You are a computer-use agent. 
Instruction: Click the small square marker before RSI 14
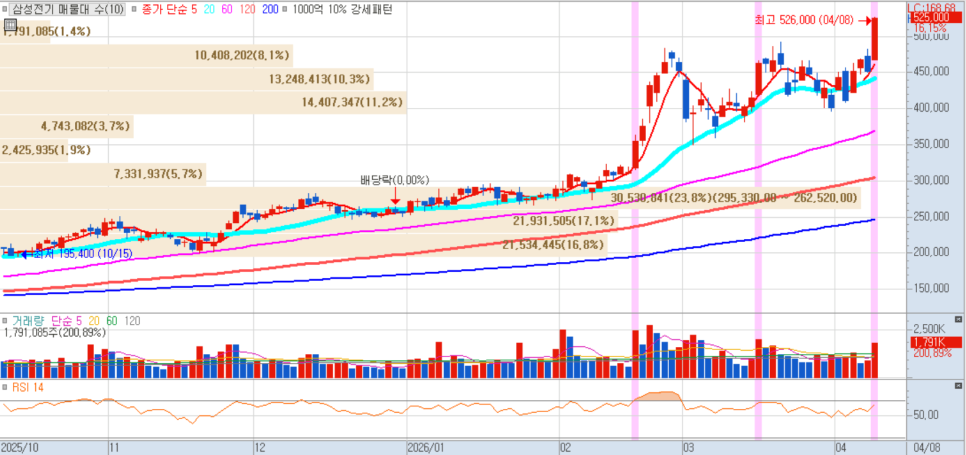(x=6, y=387)
